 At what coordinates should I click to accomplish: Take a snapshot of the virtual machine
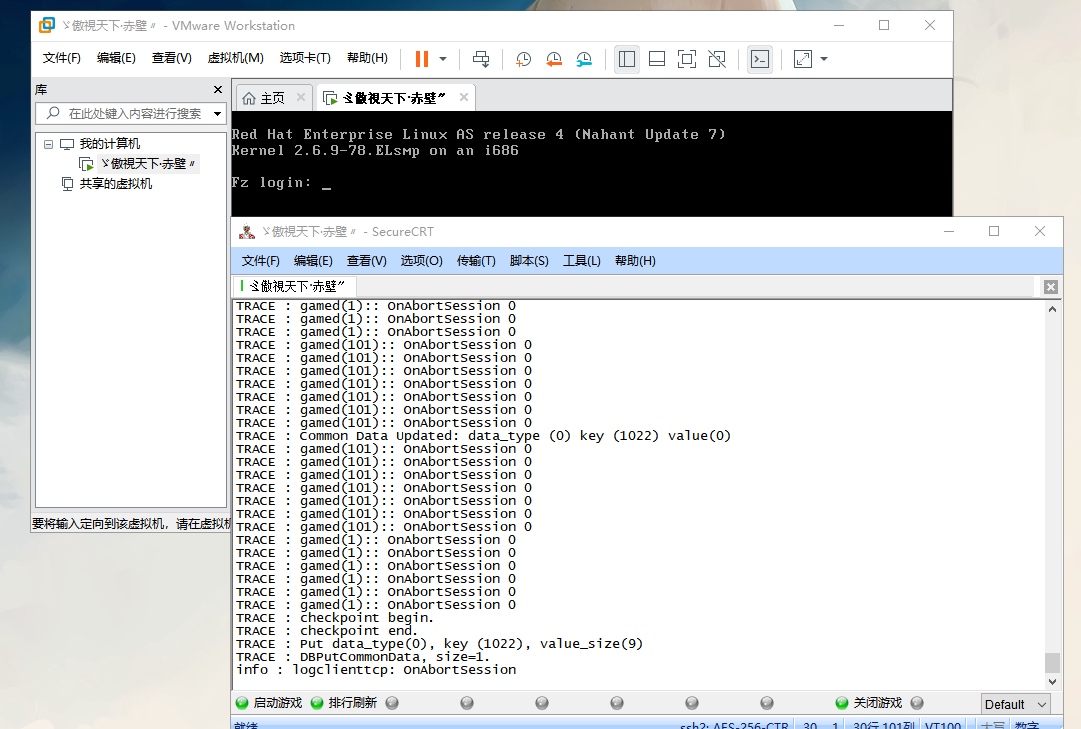click(523, 59)
